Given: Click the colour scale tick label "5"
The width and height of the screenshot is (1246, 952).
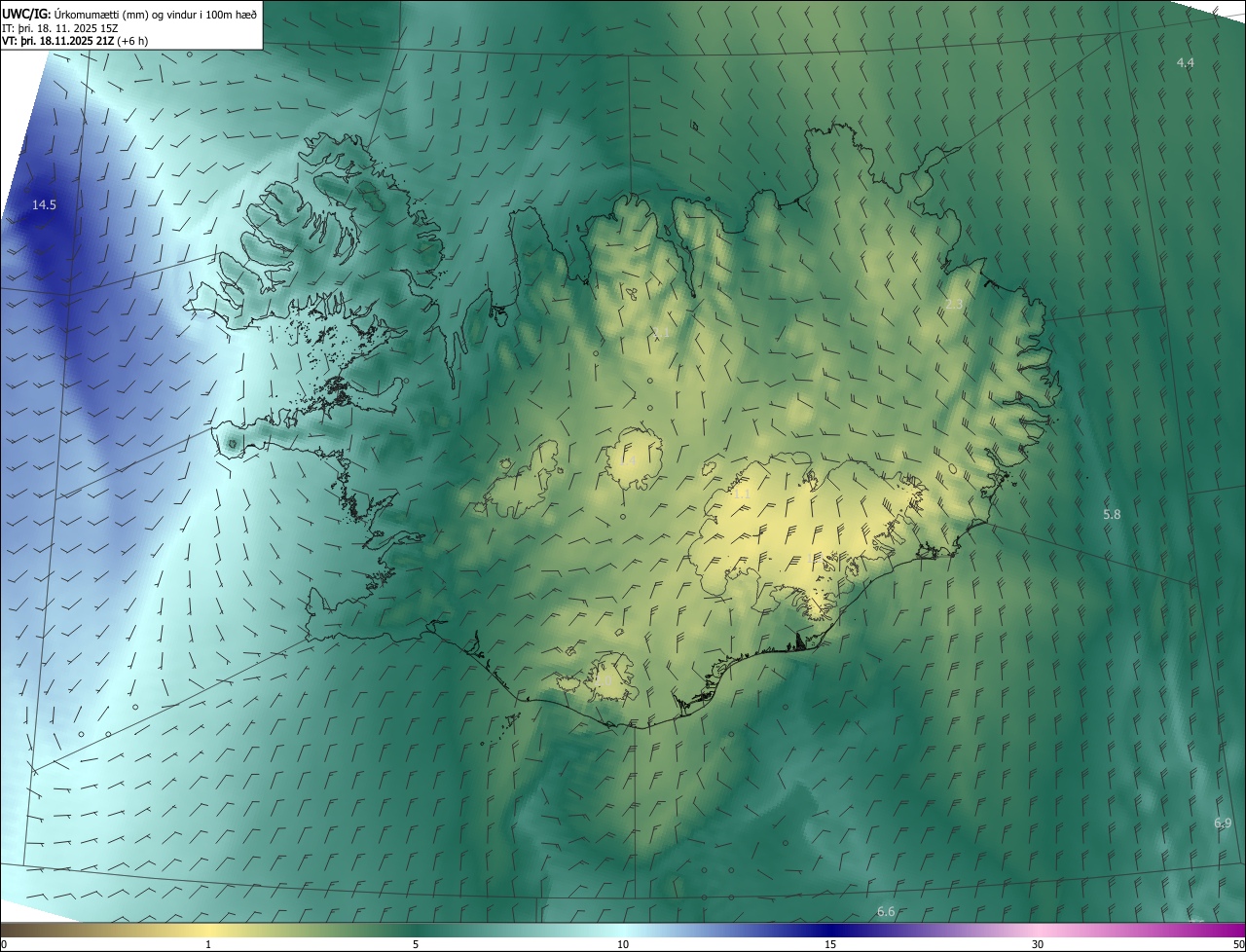Looking at the screenshot, I should (416, 944).
